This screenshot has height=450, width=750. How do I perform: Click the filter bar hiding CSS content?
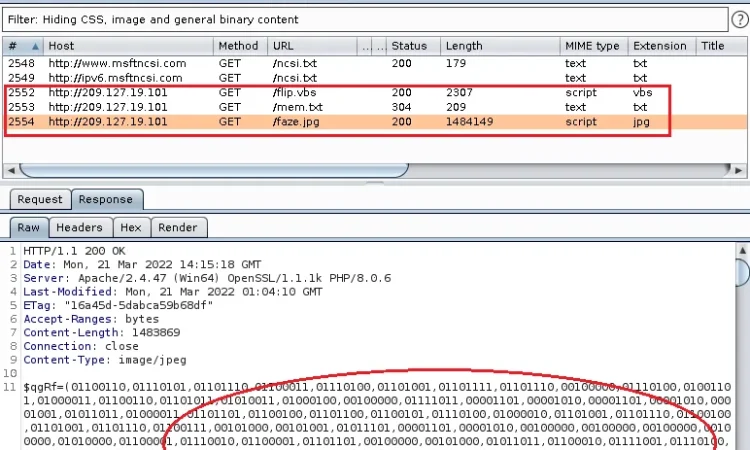pos(365,20)
